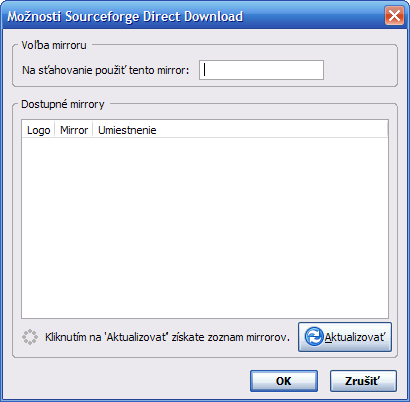Click the 'Na sťahovanie použiť tento mirror' label

[x=106, y=70]
